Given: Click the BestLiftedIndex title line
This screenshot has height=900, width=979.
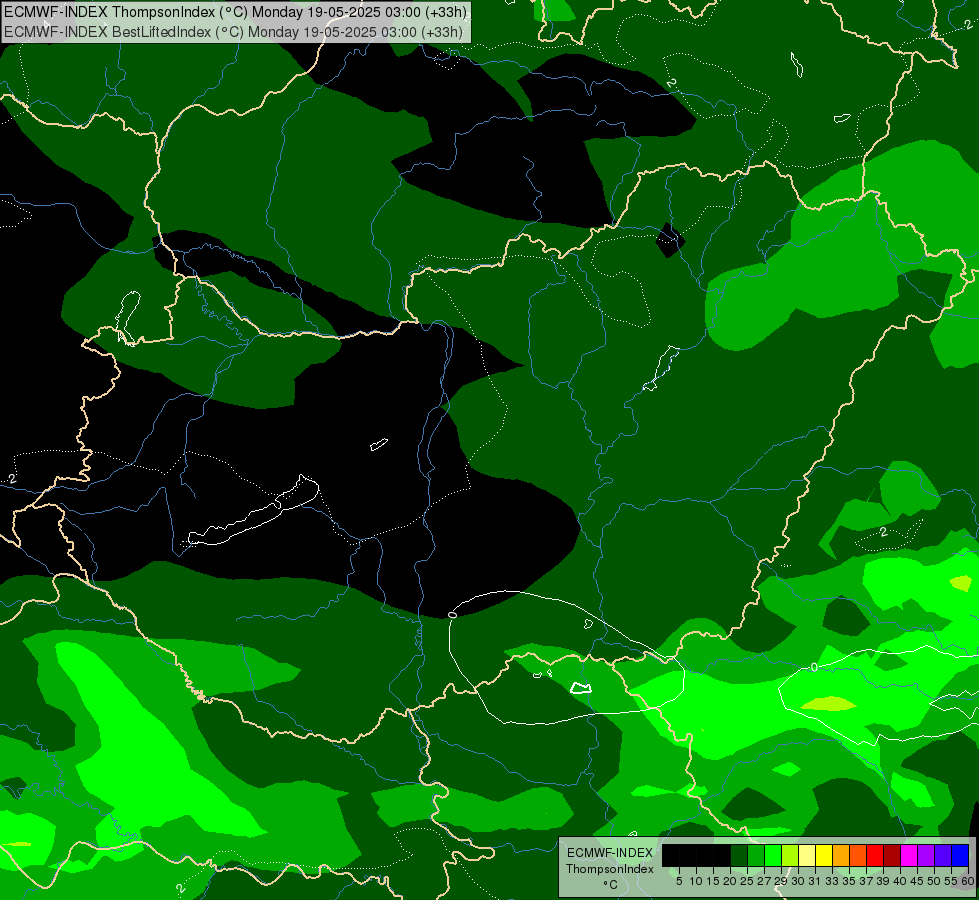Looking at the screenshot, I should pyautogui.click(x=234, y=31).
